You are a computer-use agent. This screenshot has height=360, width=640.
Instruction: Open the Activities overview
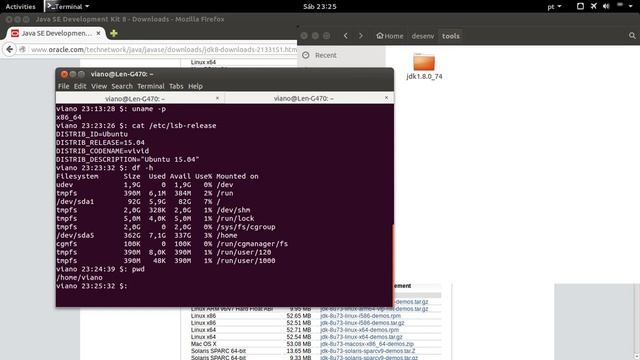pyautogui.click(x=20, y=7)
